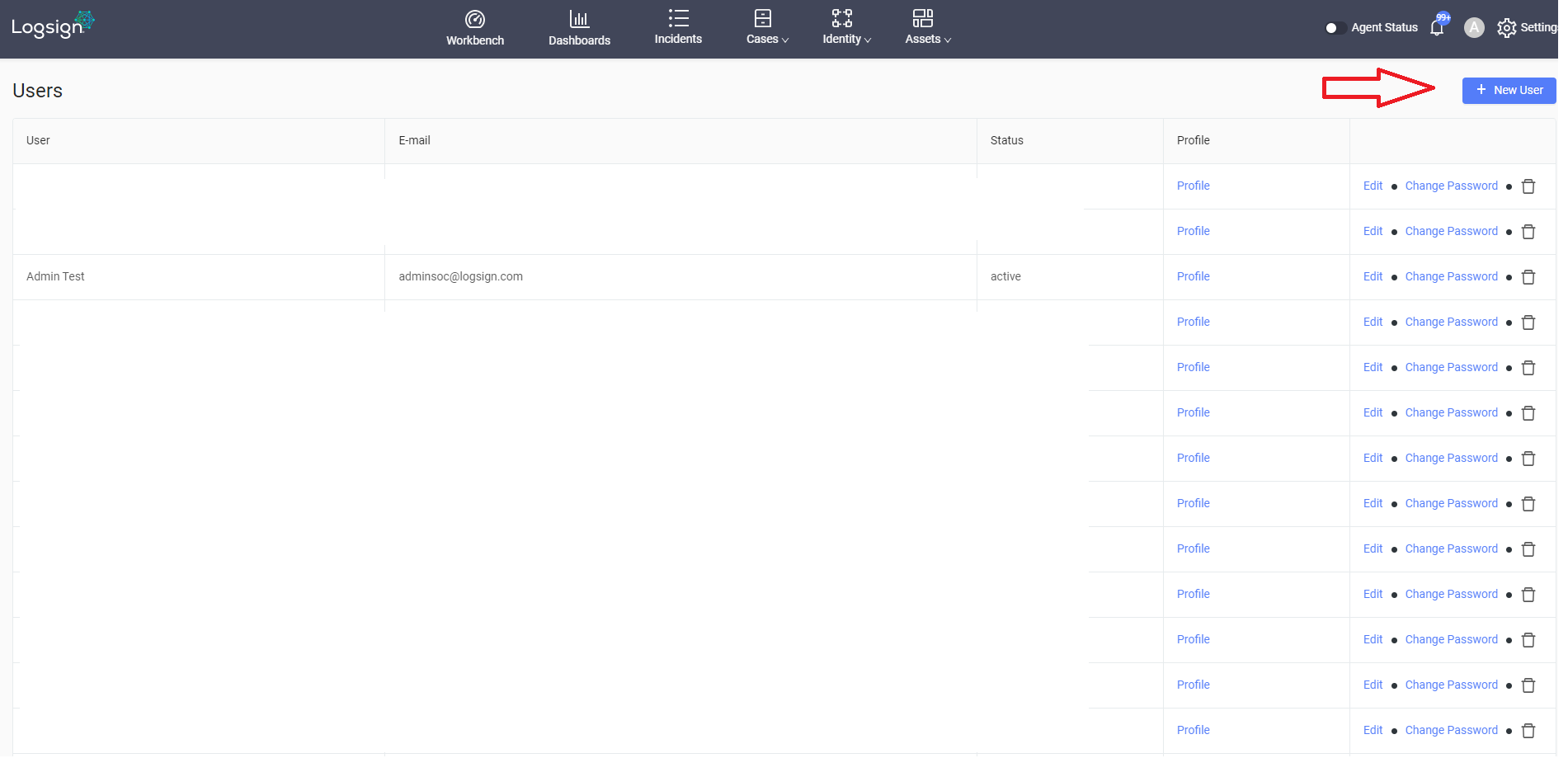1568x758 pixels.
Task: Open Profile link for Admin Test
Action: pos(1193,276)
